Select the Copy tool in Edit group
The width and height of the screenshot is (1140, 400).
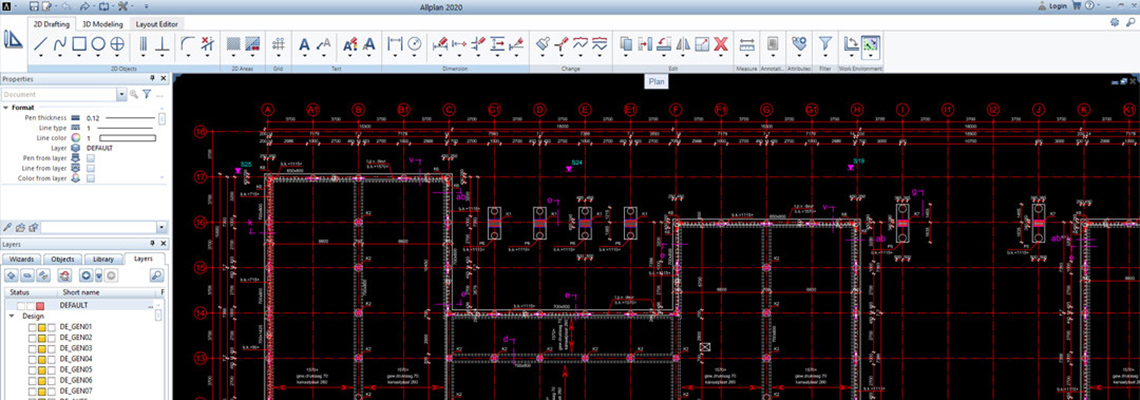(626, 44)
